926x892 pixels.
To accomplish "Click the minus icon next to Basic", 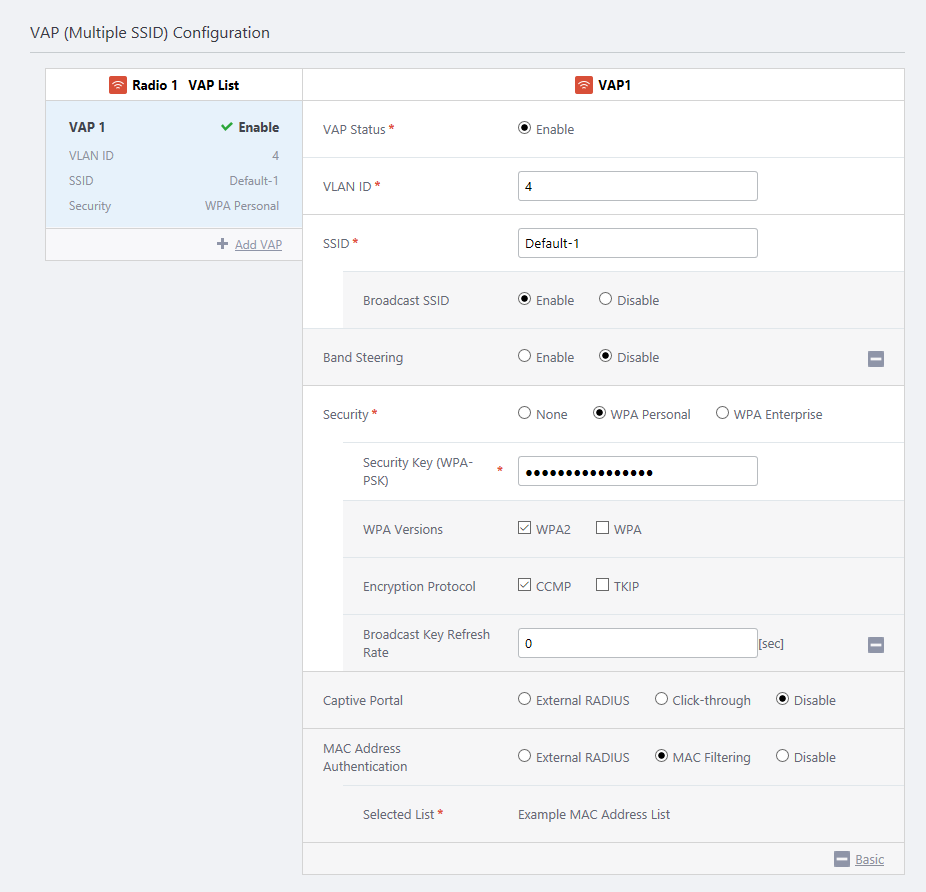I will pyautogui.click(x=841, y=859).
